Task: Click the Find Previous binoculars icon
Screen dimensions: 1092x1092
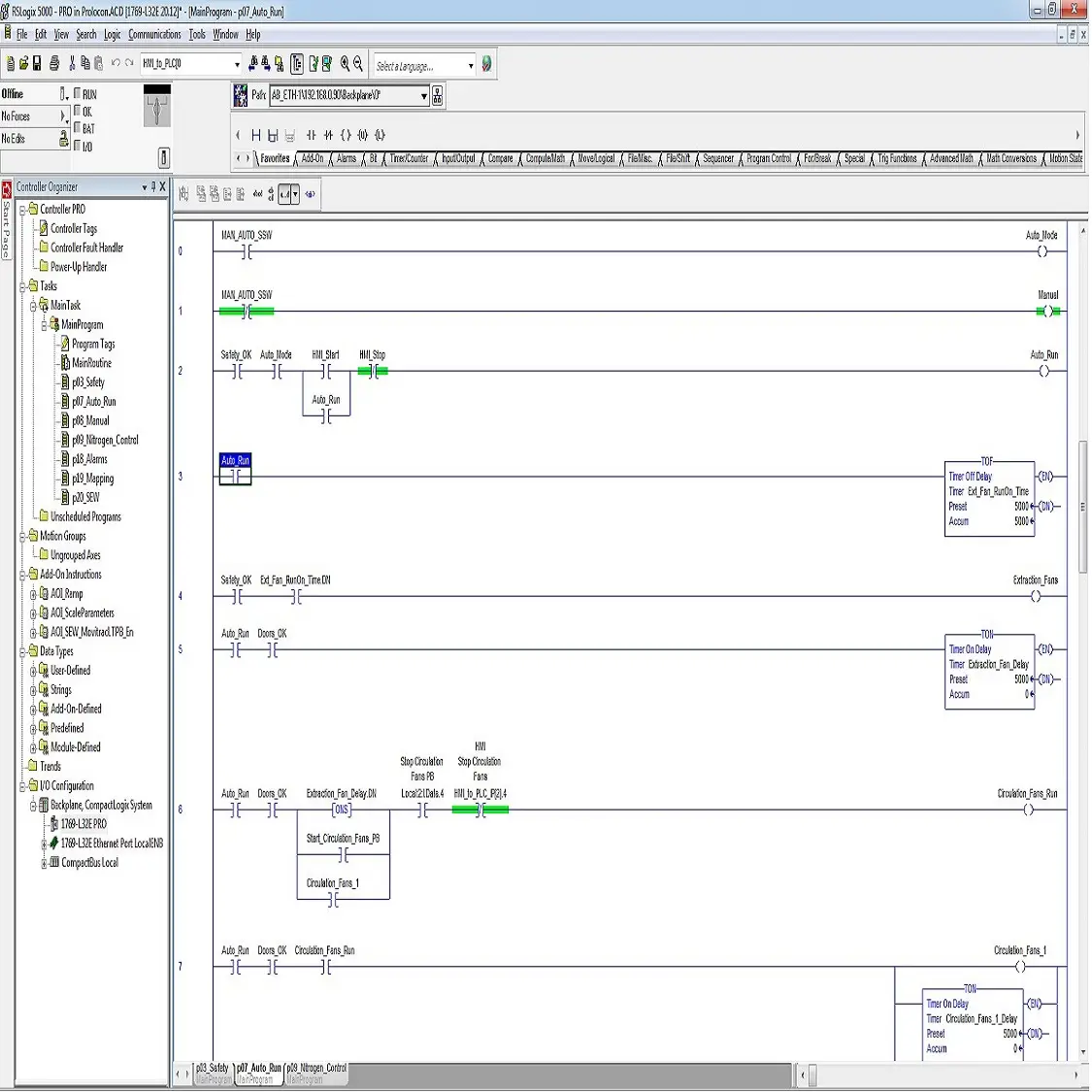Action: (252, 64)
